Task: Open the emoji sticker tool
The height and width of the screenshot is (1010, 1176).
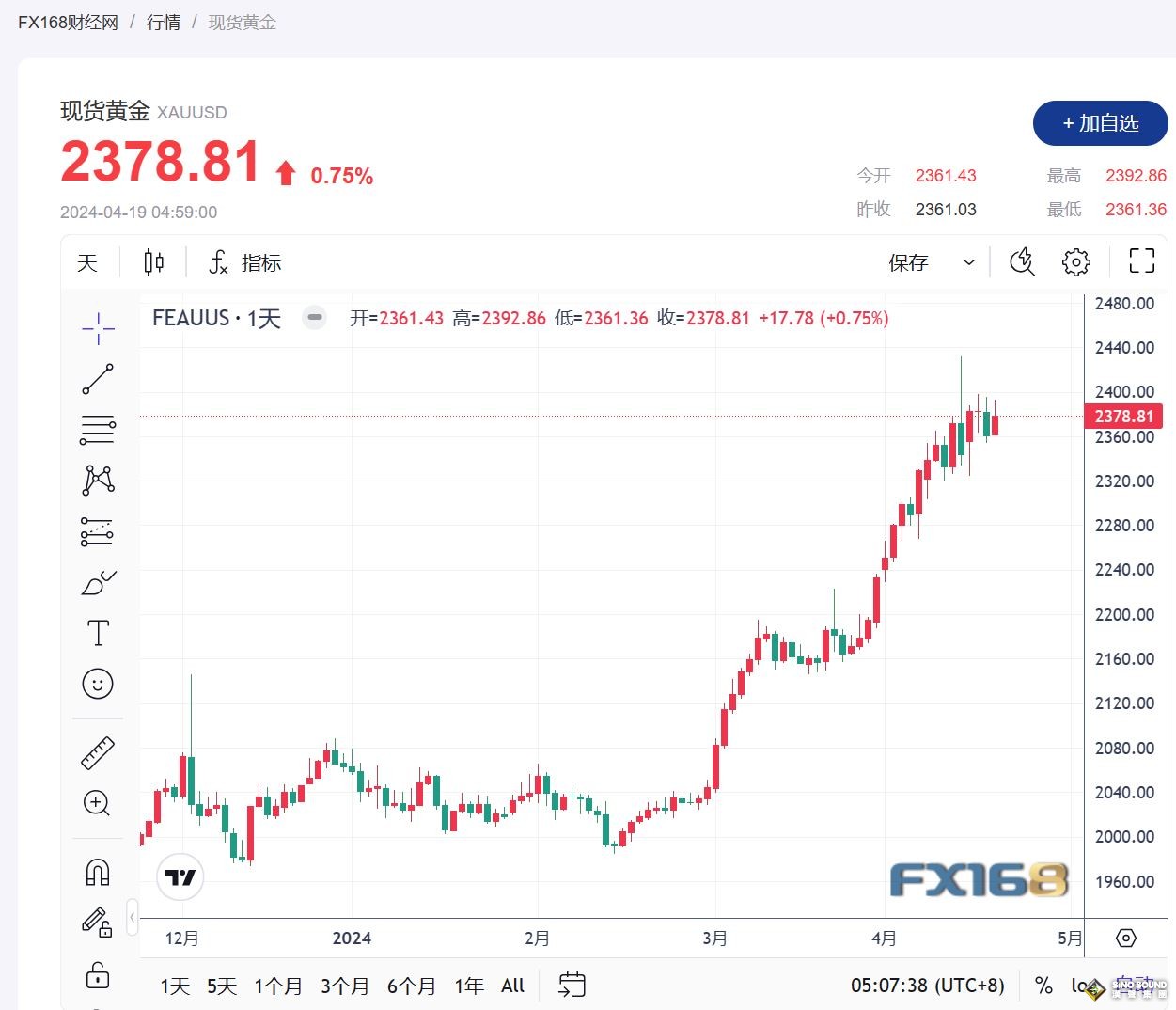Action: pos(98,684)
